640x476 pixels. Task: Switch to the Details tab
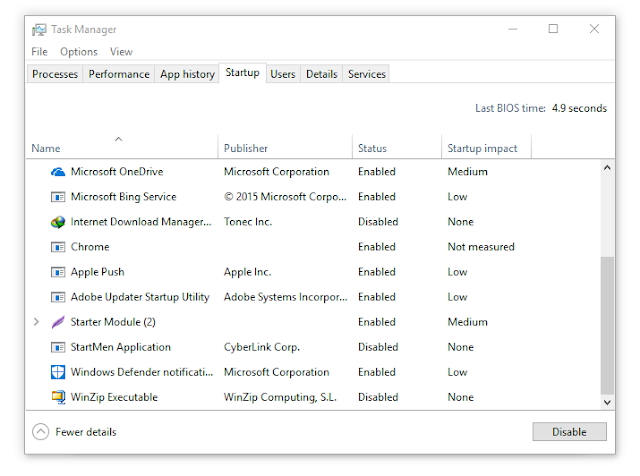point(322,74)
